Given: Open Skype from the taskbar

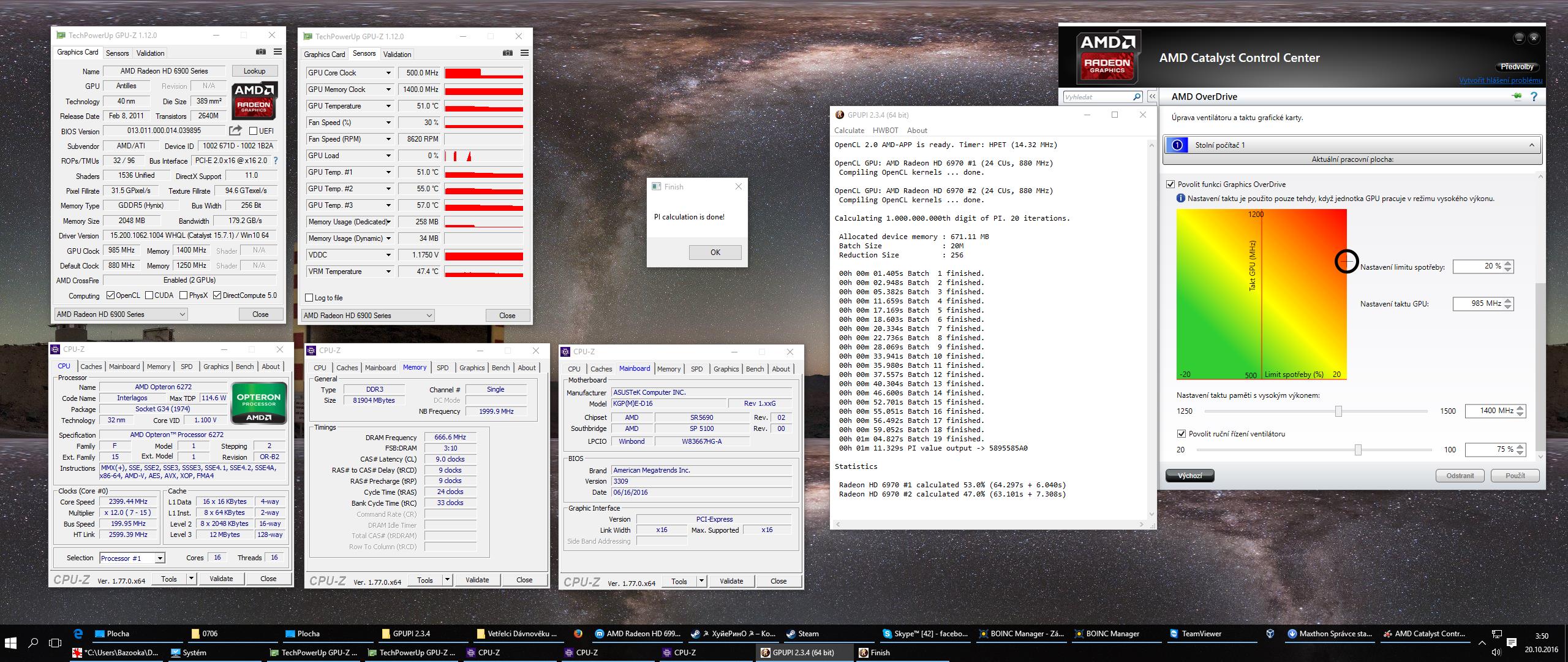Looking at the screenshot, I should coord(925,634).
